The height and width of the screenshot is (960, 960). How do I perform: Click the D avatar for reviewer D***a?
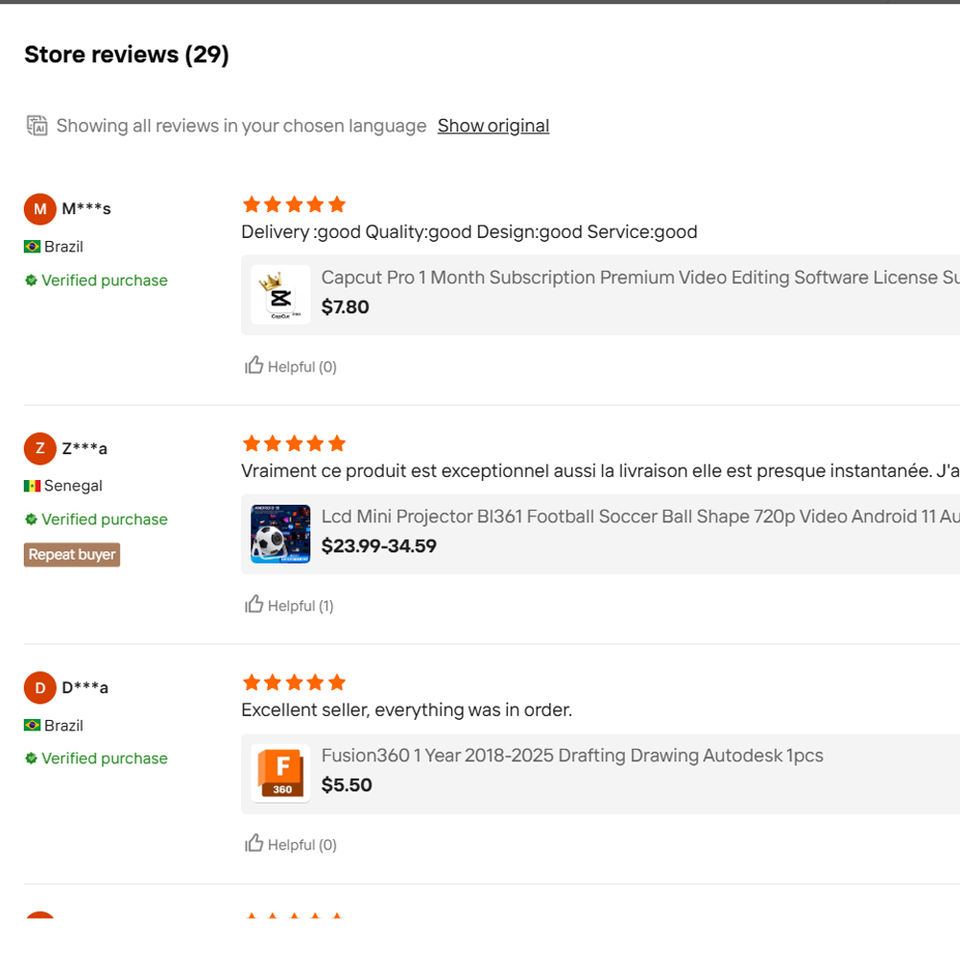pos(39,687)
